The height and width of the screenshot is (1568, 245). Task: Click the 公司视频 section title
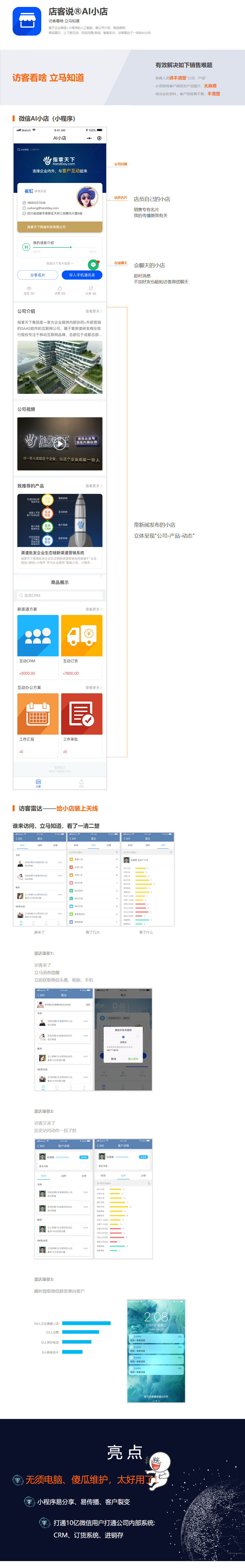click(26, 409)
